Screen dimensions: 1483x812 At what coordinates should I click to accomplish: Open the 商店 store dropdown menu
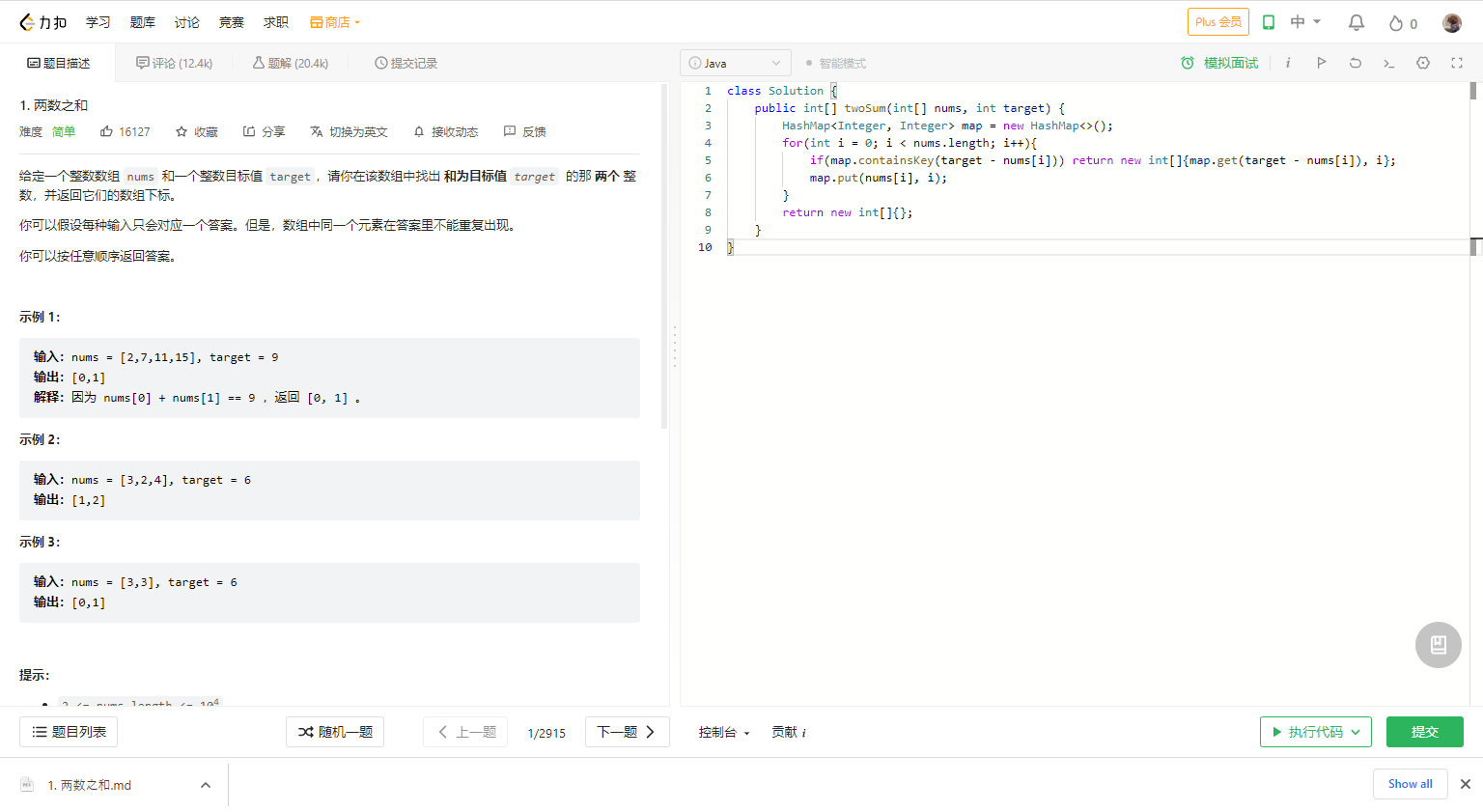pos(334,22)
